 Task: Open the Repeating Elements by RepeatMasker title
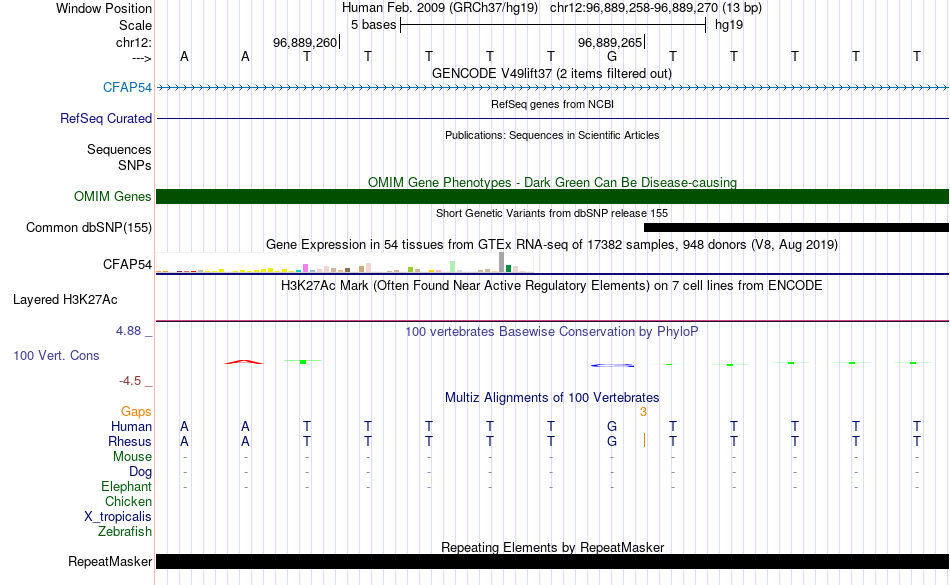[553, 547]
